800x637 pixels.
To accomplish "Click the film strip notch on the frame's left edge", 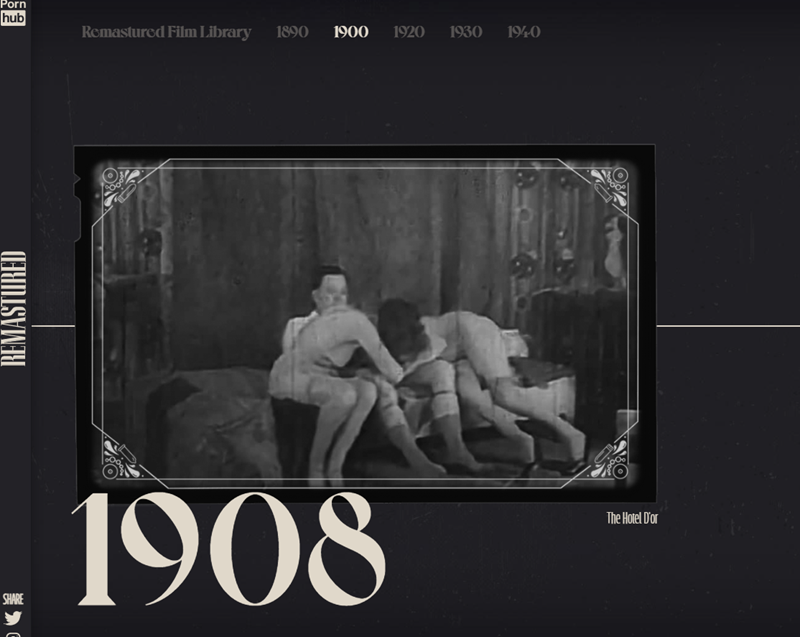I will point(77,208).
